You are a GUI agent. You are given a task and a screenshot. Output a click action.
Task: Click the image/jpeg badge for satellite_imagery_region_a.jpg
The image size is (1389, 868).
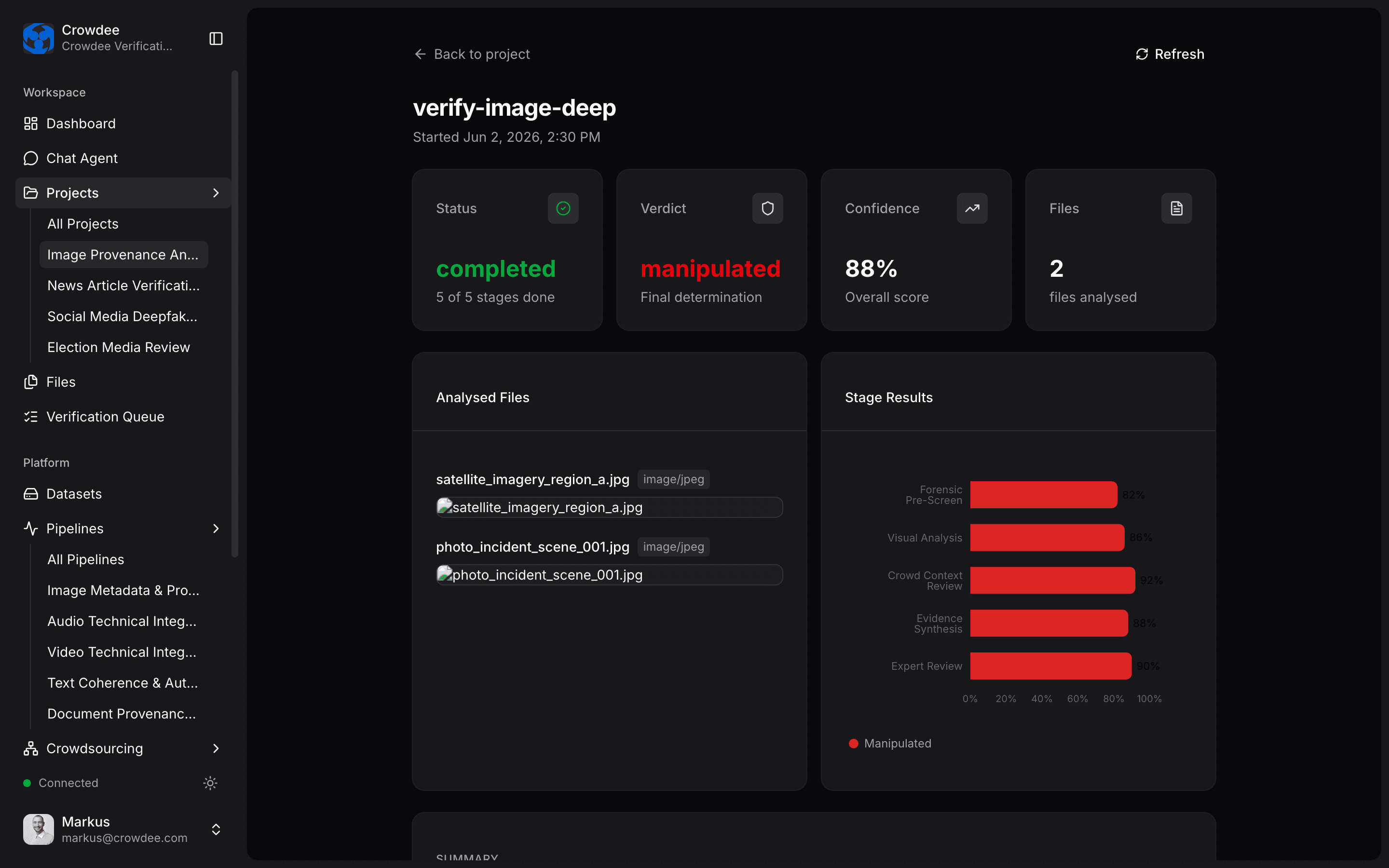tap(673, 479)
